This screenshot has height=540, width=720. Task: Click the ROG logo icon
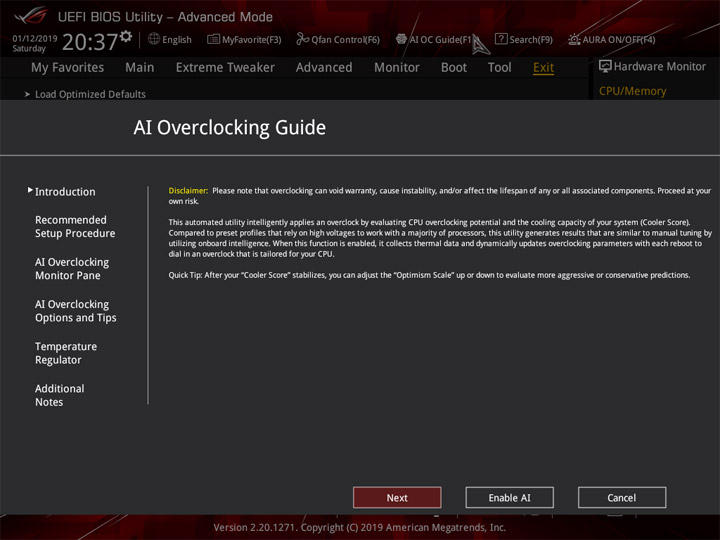click(30, 16)
